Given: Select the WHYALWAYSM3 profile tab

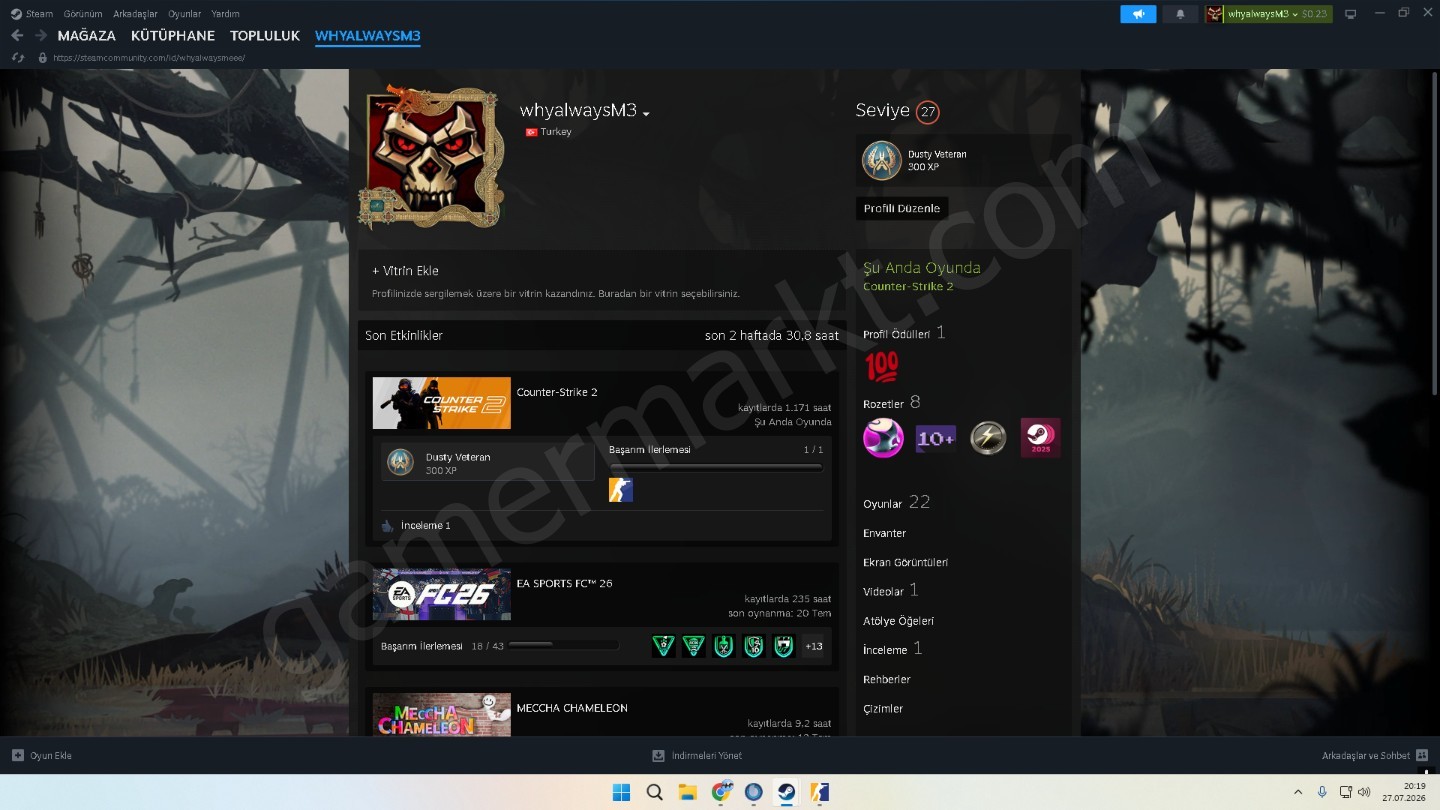Looking at the screenshot, I should (368, 36).
